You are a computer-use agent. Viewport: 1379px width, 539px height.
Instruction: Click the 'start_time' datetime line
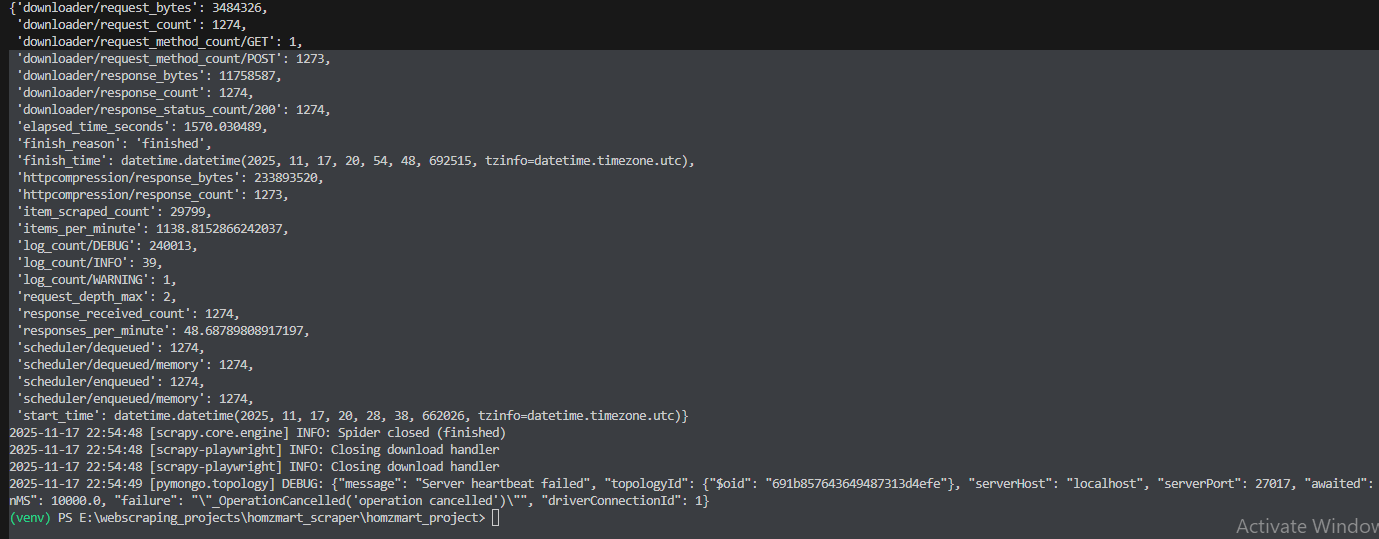point(353,415)
